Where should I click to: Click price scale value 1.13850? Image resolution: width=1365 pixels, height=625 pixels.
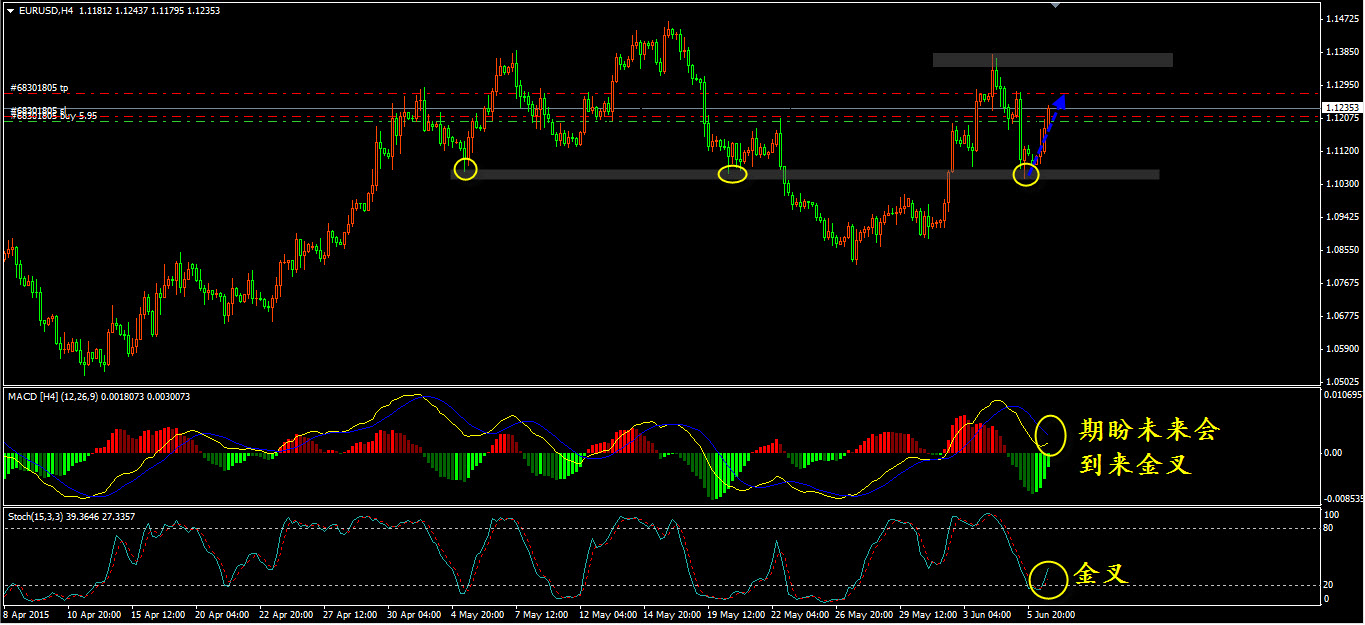(1342, 51)
